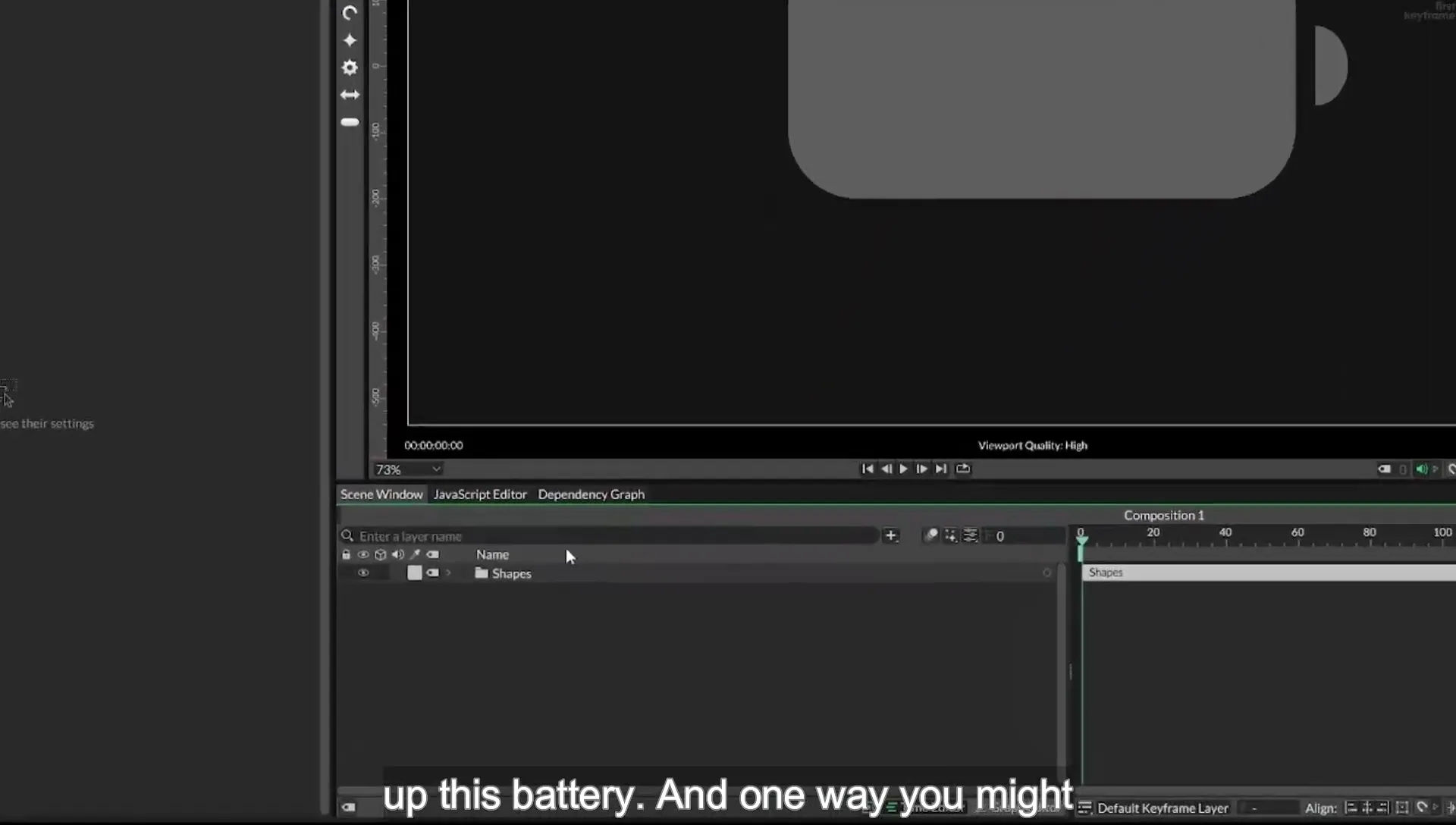Click the star-shaped tool in the viewport toolbar
Viewport: 1456px width, 825px height.
tap(350, 40)
